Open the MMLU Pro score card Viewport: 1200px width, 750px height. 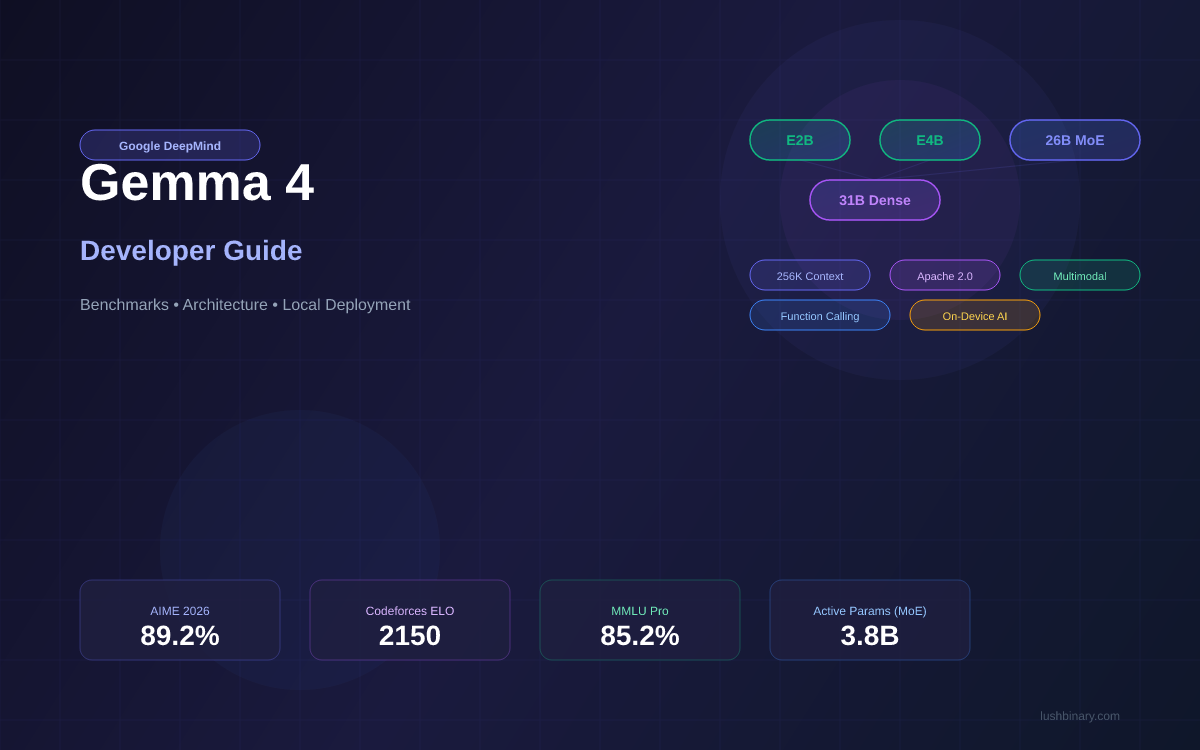tap(640, 620)
